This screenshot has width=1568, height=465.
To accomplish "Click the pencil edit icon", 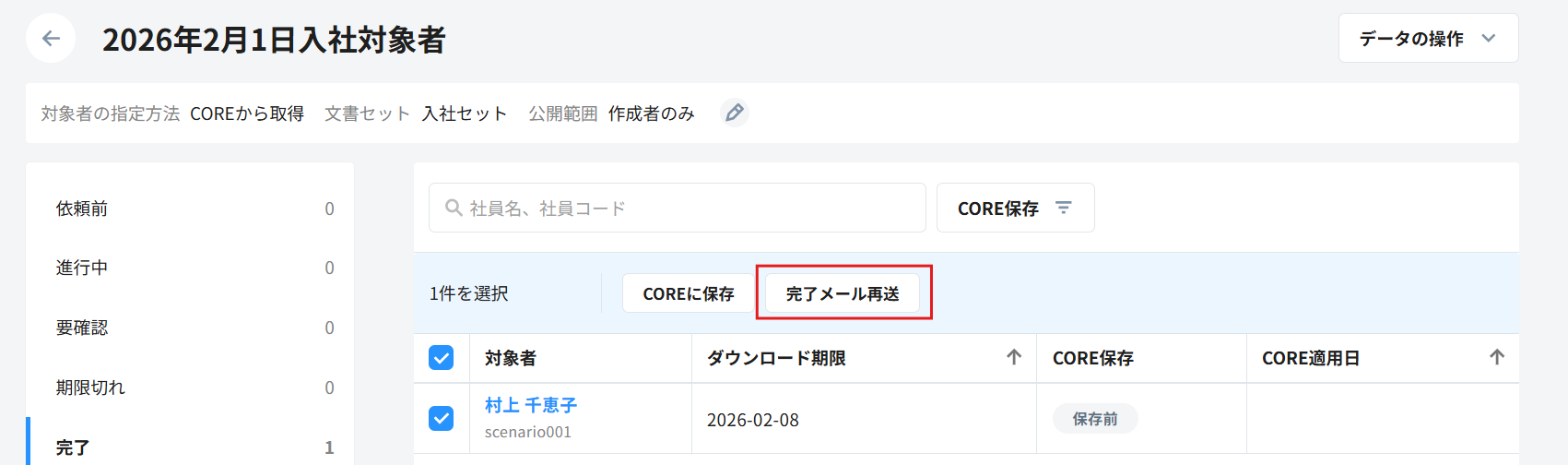I will click(x=734, y=113).
